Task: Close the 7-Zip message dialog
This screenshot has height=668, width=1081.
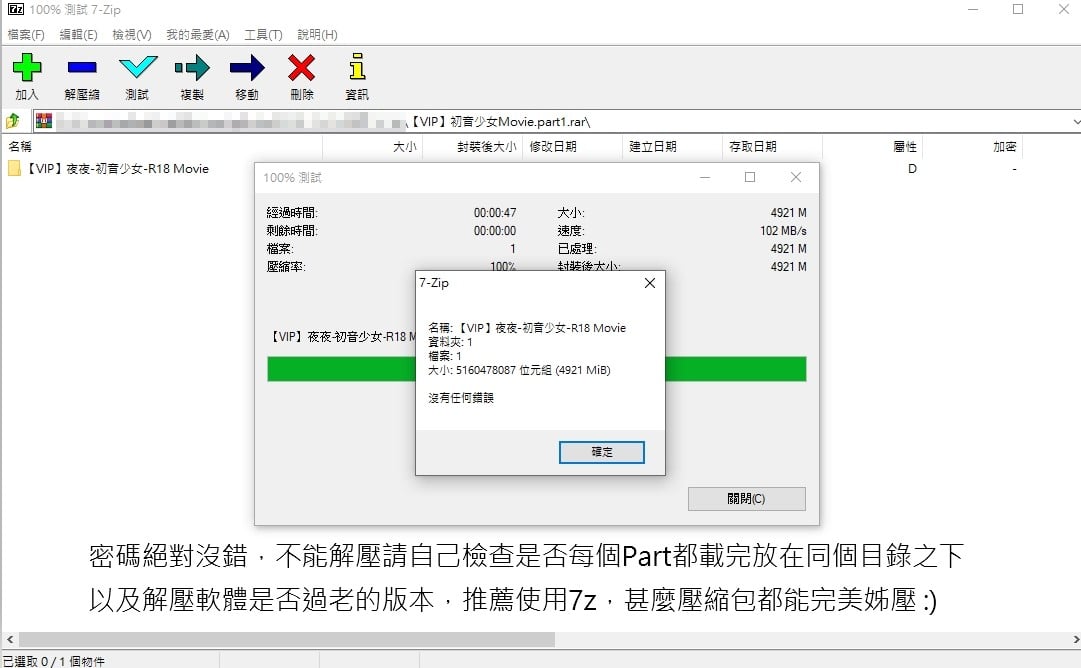Action: click(x=649, y=283)
